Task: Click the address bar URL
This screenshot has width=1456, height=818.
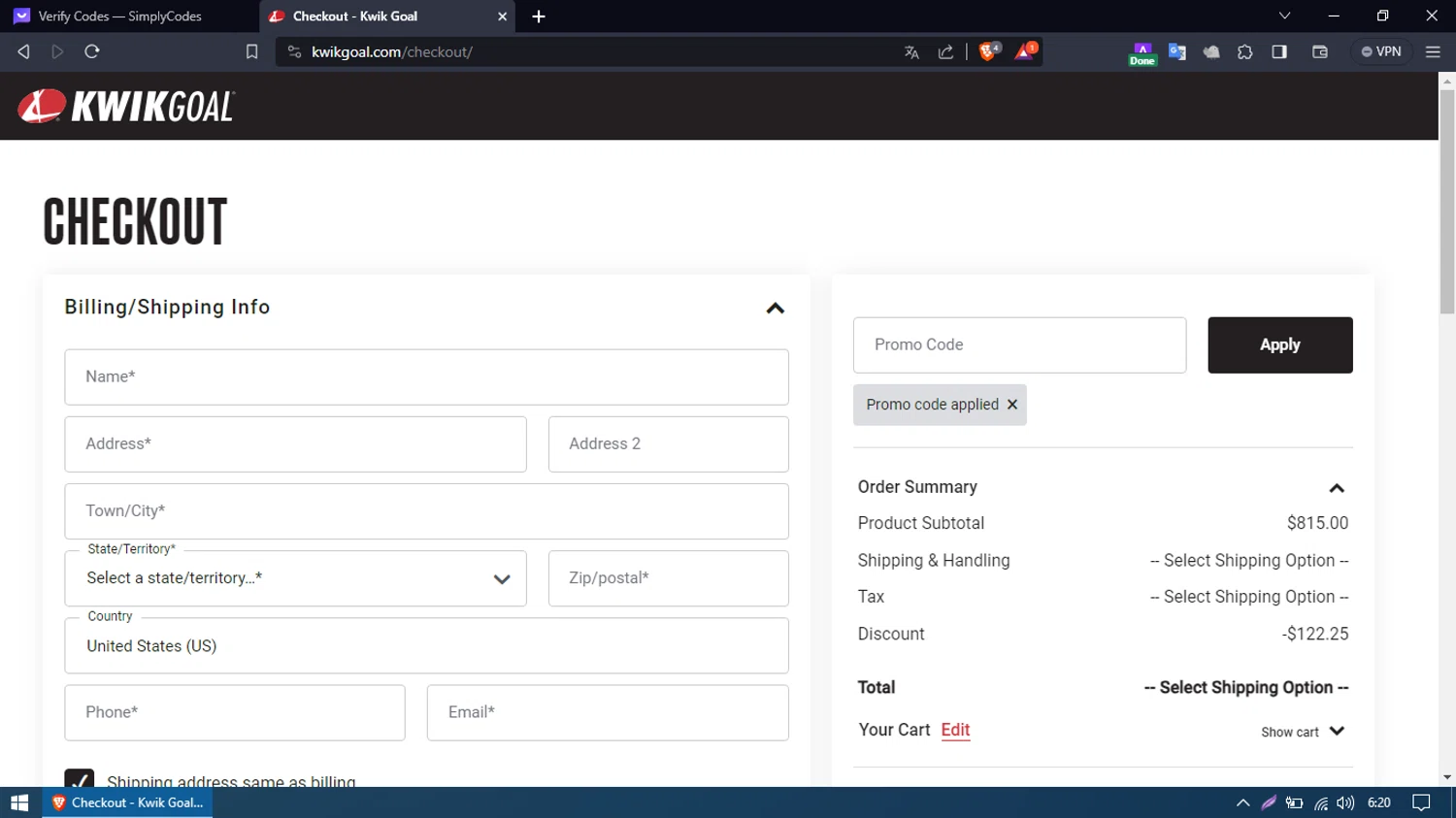Action: (x=391, y=52)
